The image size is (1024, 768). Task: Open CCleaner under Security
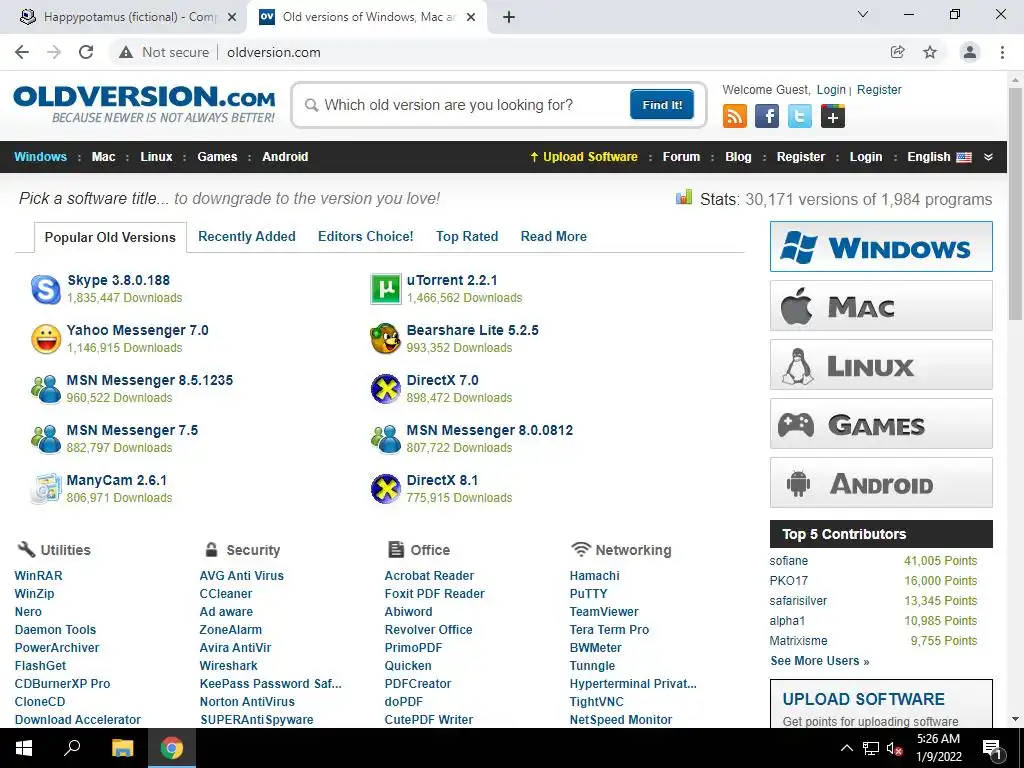[226, 594]
